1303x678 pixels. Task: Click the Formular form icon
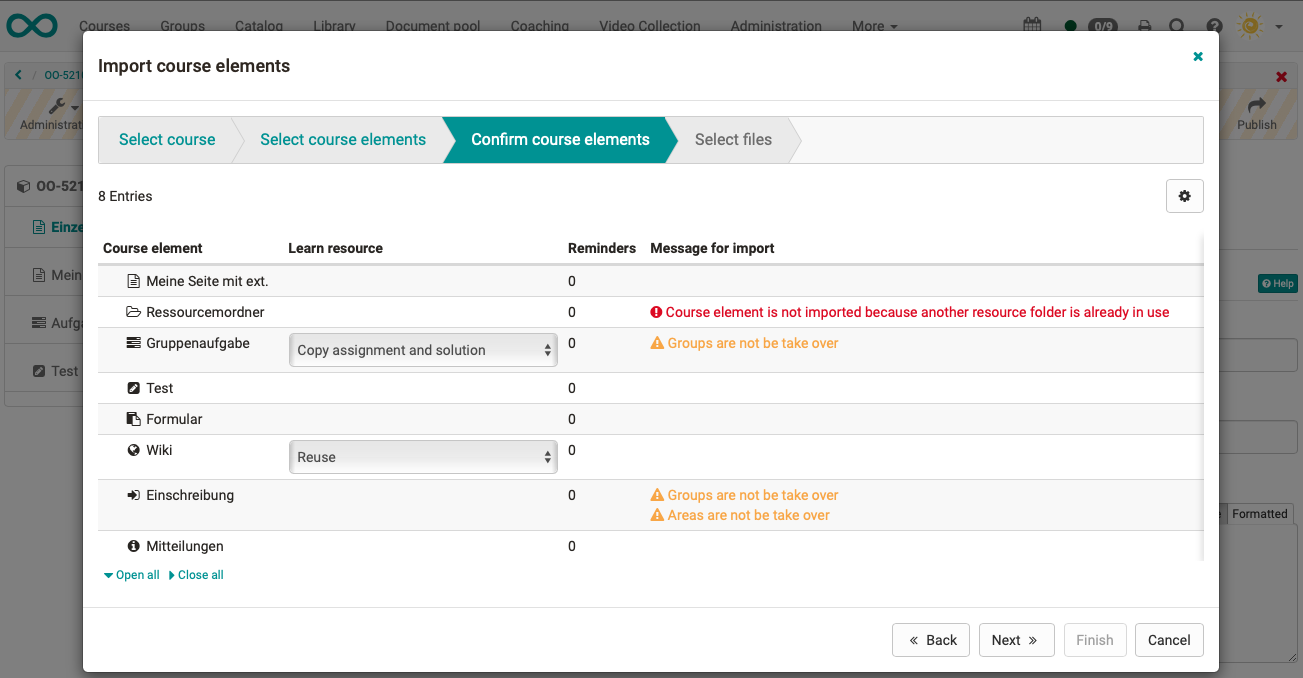133,419
